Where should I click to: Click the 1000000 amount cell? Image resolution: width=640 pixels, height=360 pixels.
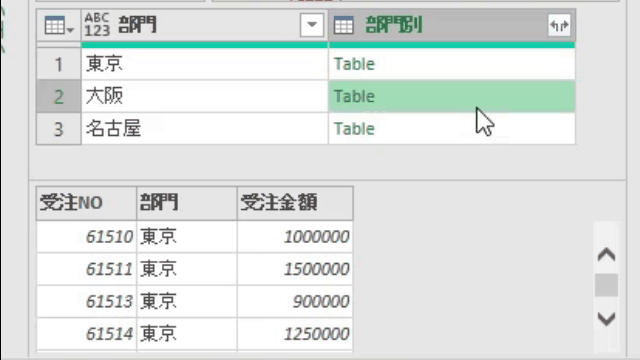tap(295, 236)
